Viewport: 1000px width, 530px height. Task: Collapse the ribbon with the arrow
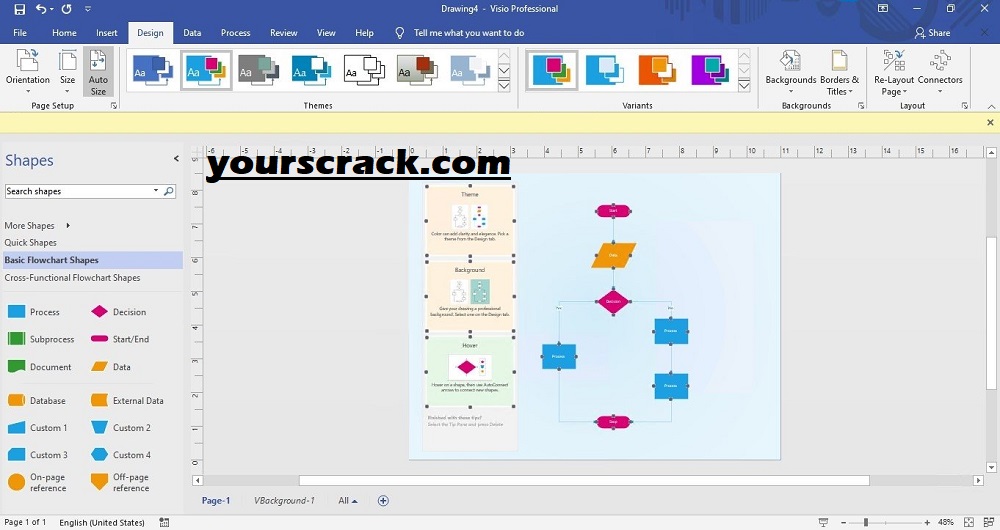(991, 107)
